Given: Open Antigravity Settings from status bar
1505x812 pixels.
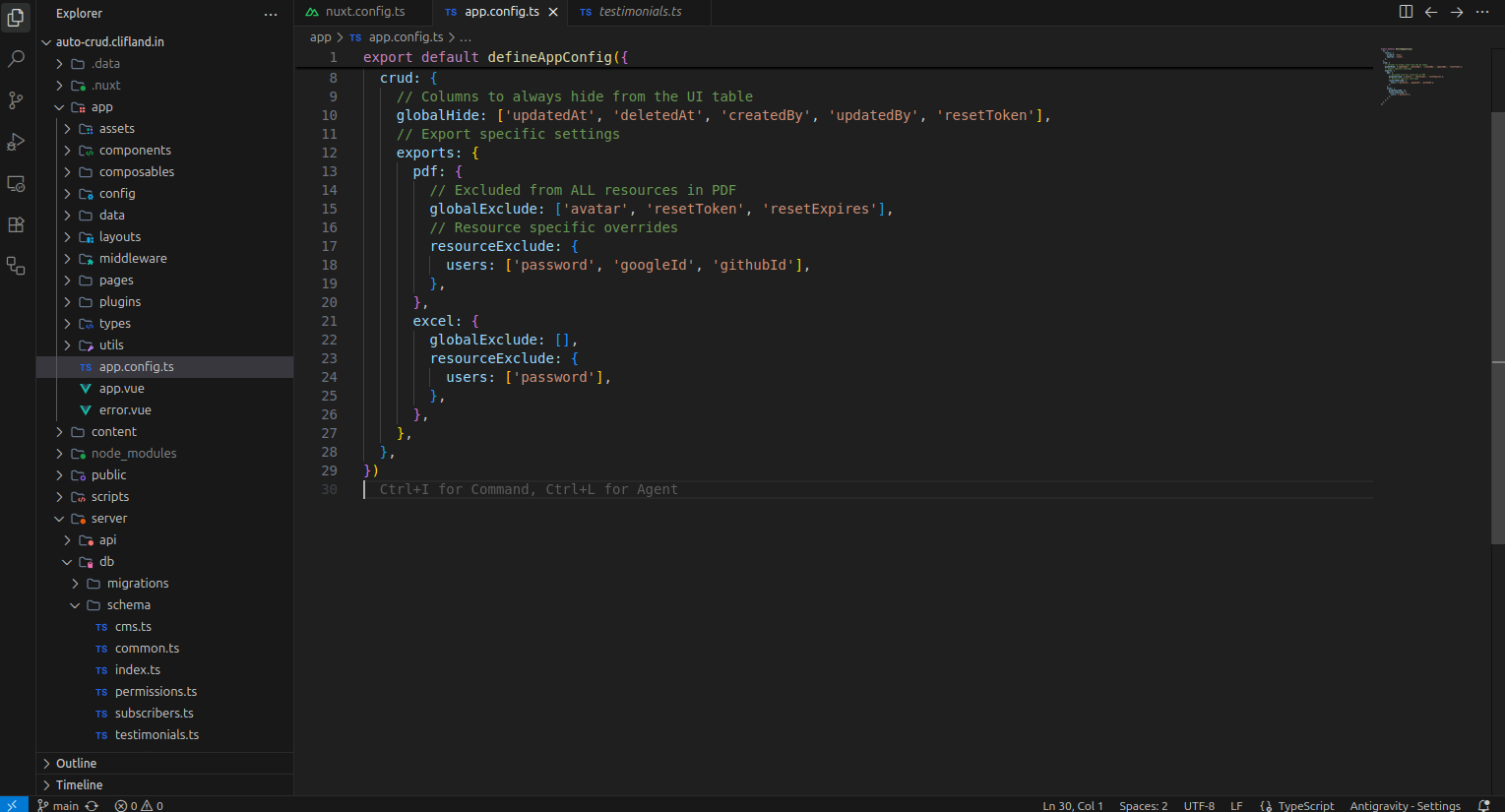Looking at the screenshot, I should [1406, 805].
